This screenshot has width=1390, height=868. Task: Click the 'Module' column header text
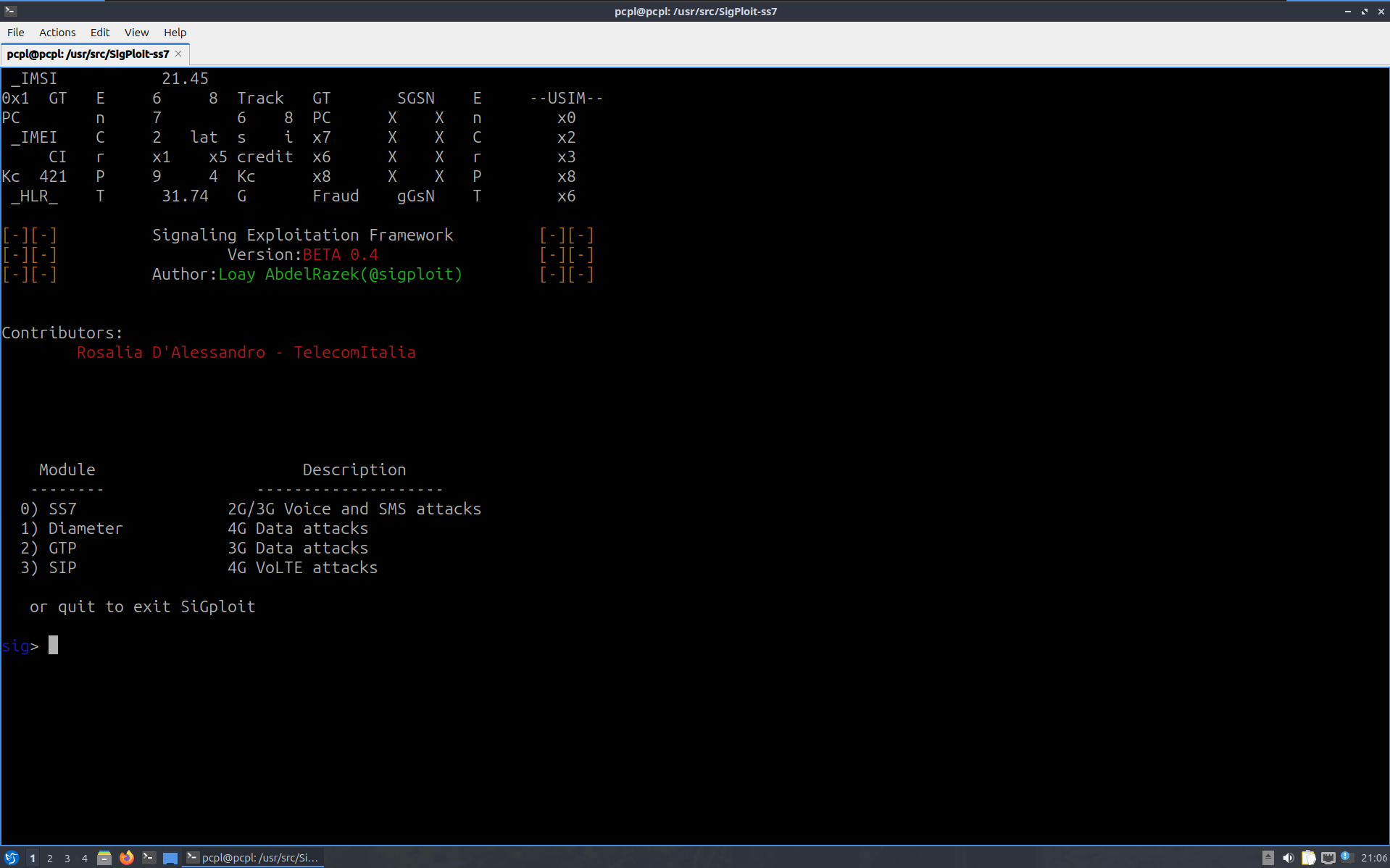[67, 470]
